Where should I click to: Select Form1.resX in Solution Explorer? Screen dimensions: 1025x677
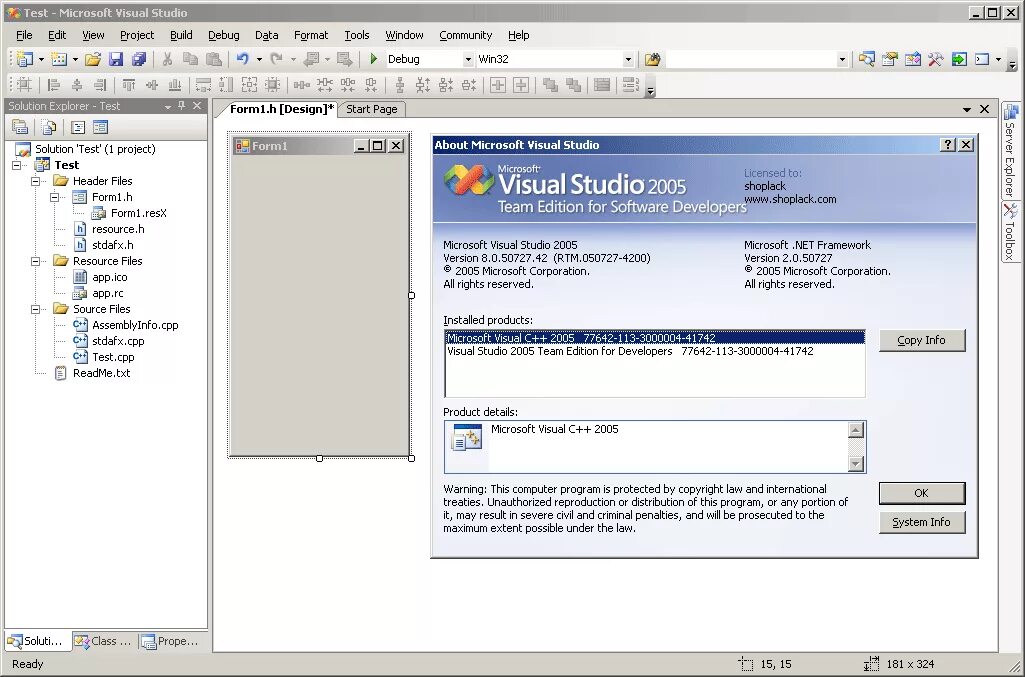(139, 213)
